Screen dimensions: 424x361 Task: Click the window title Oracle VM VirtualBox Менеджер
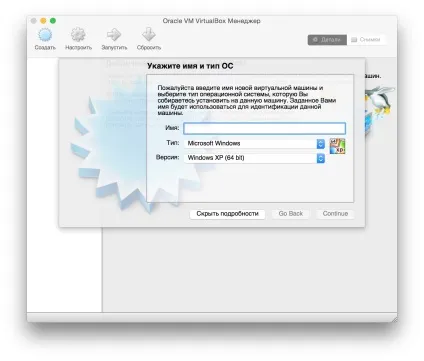click(211, 21)
